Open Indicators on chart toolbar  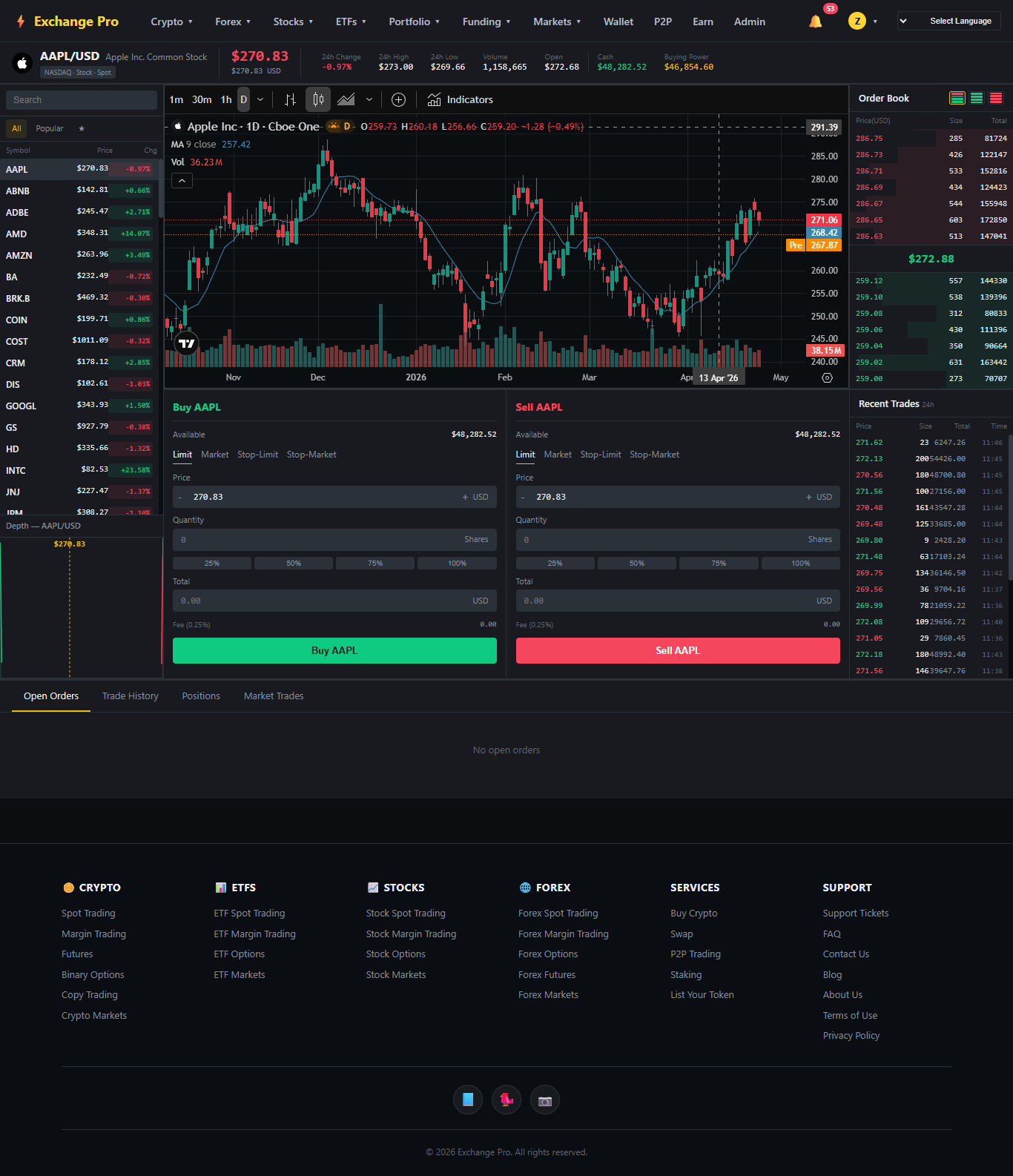click(x=460, y=99)
